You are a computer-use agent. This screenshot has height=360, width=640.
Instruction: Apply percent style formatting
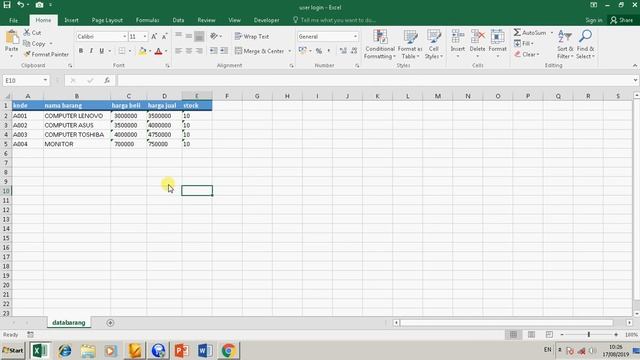click(319, 51)
